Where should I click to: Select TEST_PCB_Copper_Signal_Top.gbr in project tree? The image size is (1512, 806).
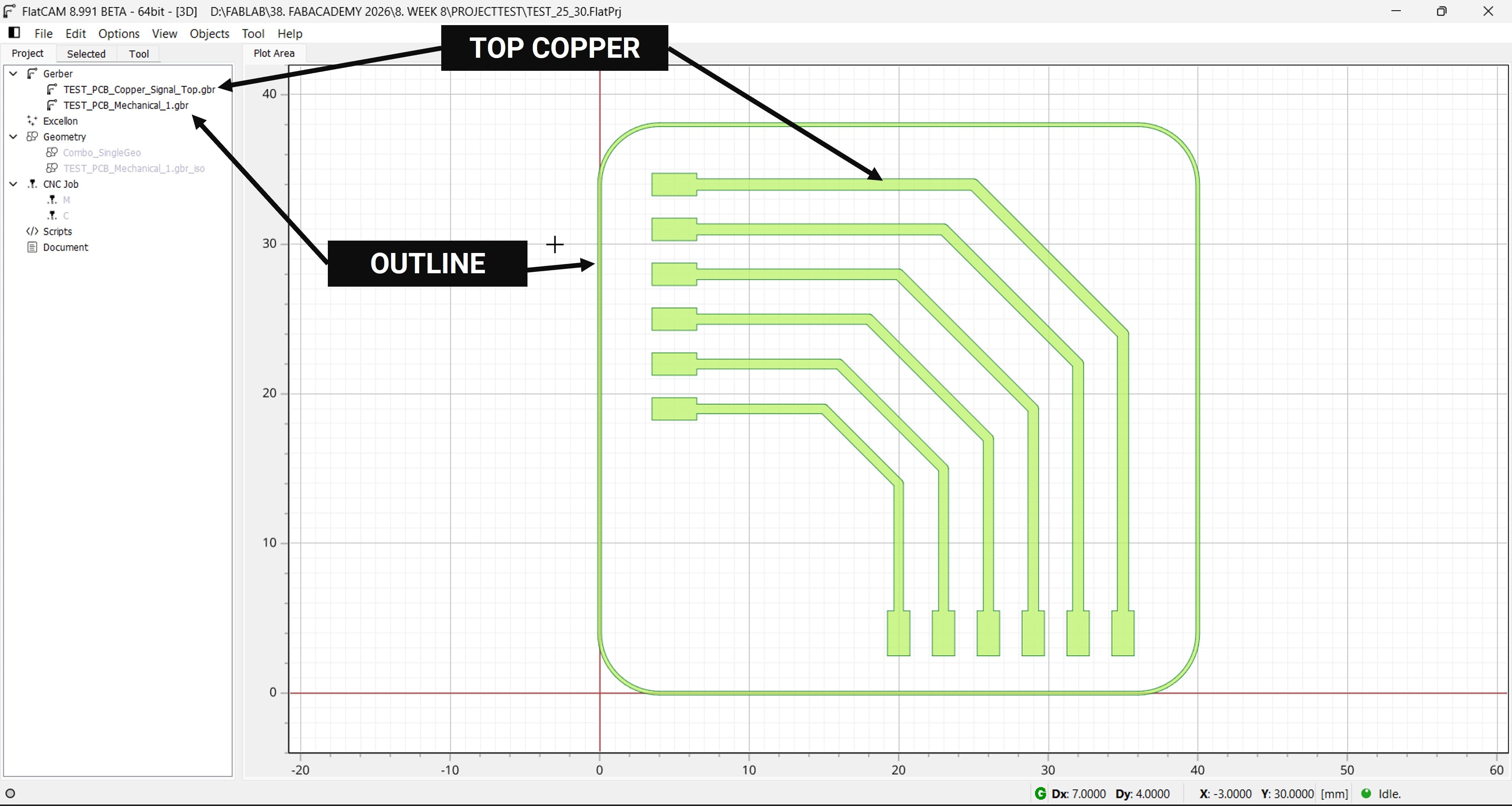coord(139,89)
